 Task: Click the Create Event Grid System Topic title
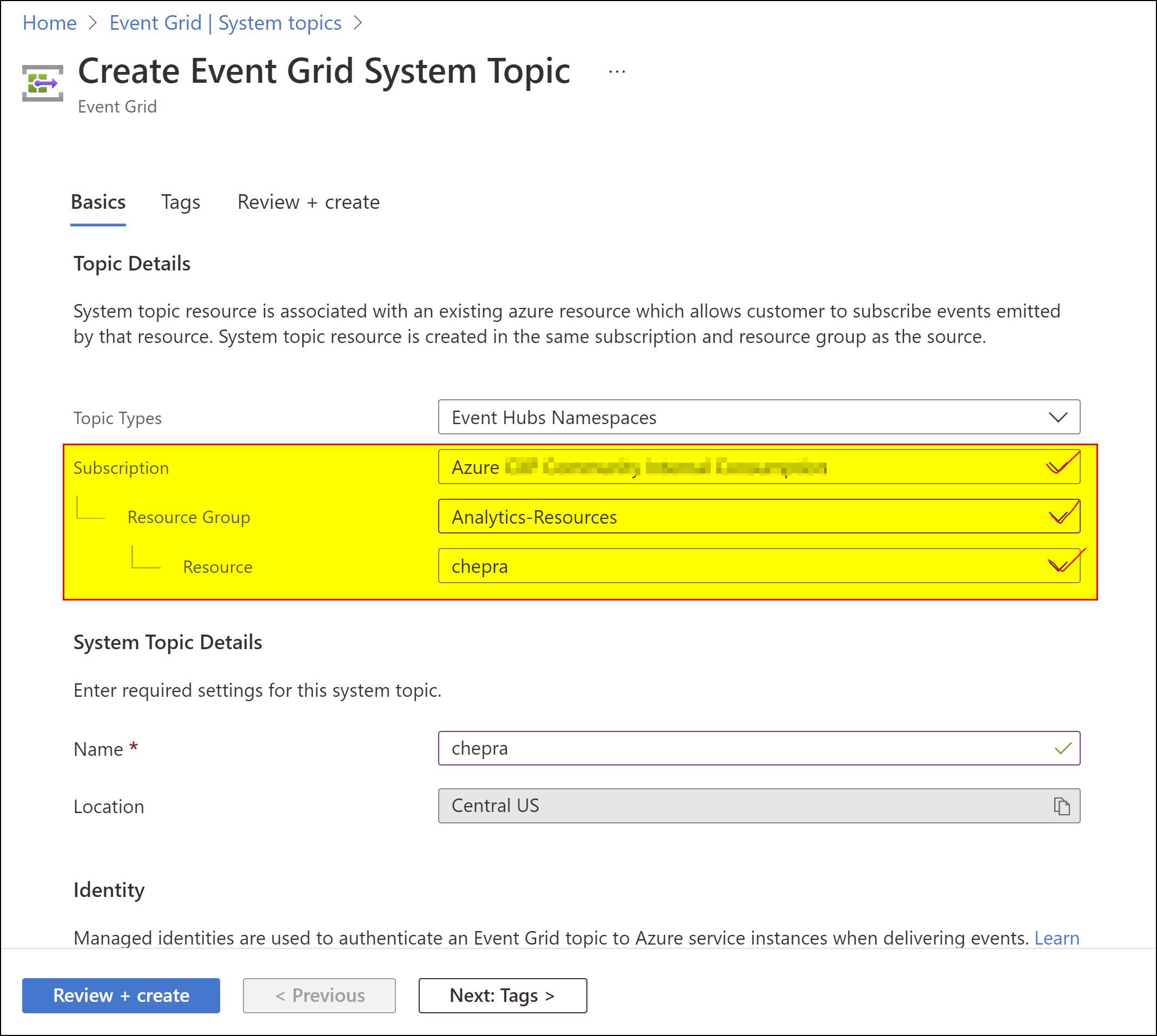(324, 71)
